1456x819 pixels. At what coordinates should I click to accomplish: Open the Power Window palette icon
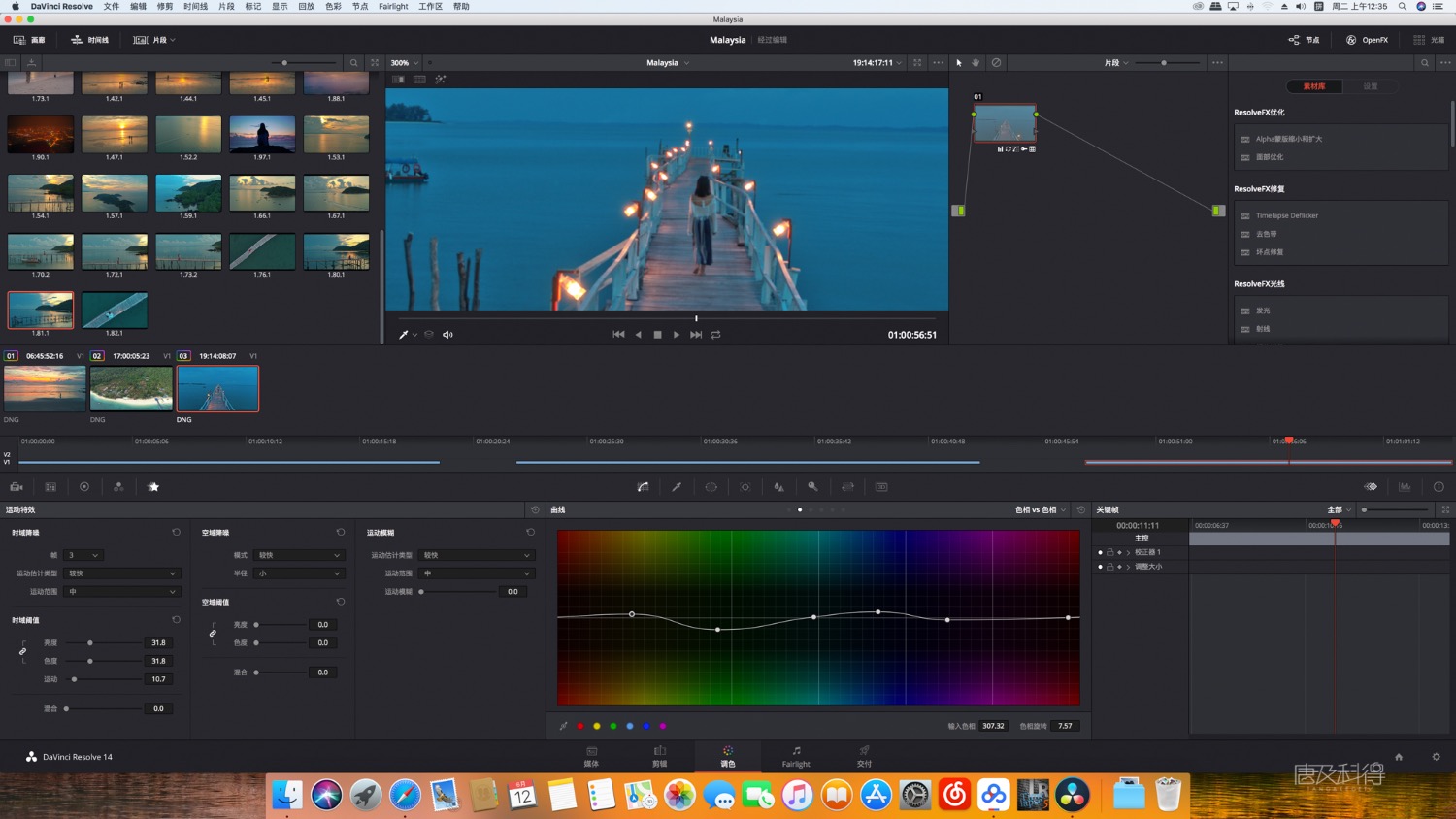[711, 487]
